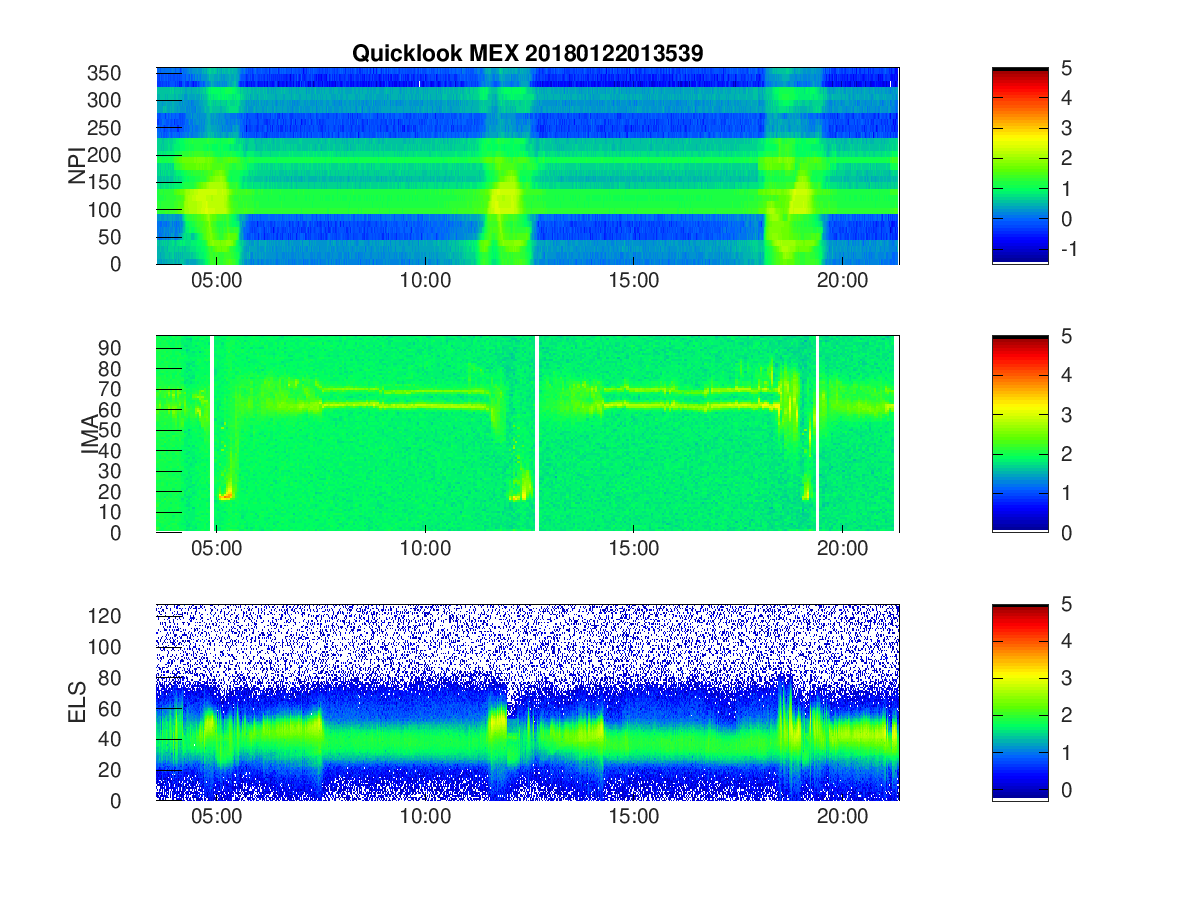
Task: Click the 15:00 tick under the NPI panel
Action: 634,281
